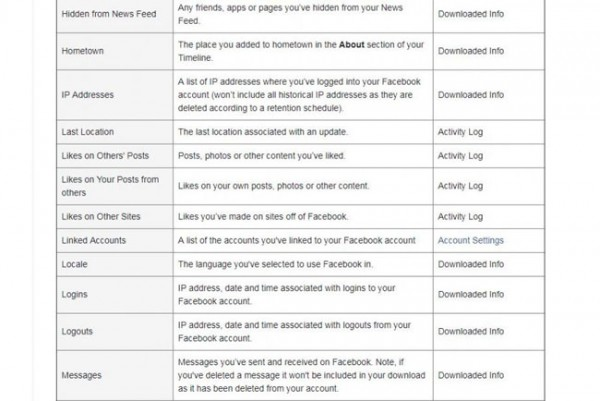Click Activity Log for Likes on Other Sites
This screenshot has height=401, width=600.
(x=460, y=217)
